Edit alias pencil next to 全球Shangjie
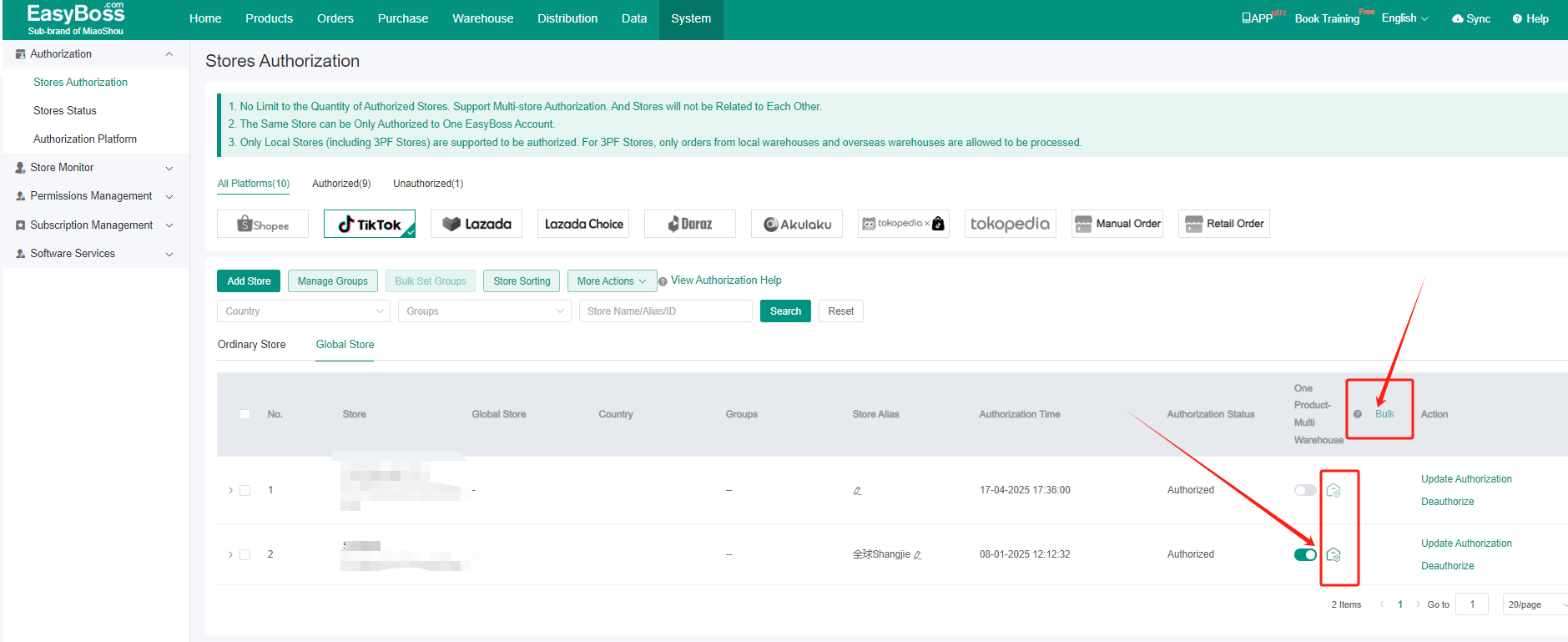The image size is (1568, 642). tap(918, 554)
